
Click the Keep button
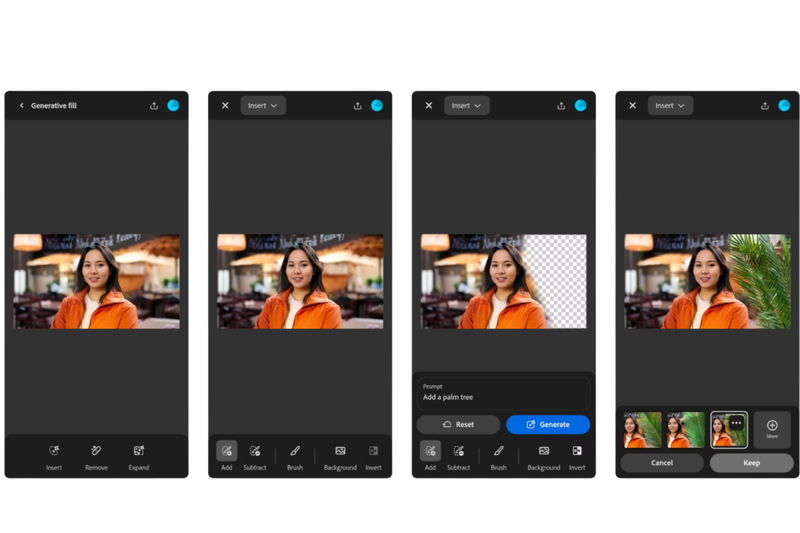click(751, 463)
